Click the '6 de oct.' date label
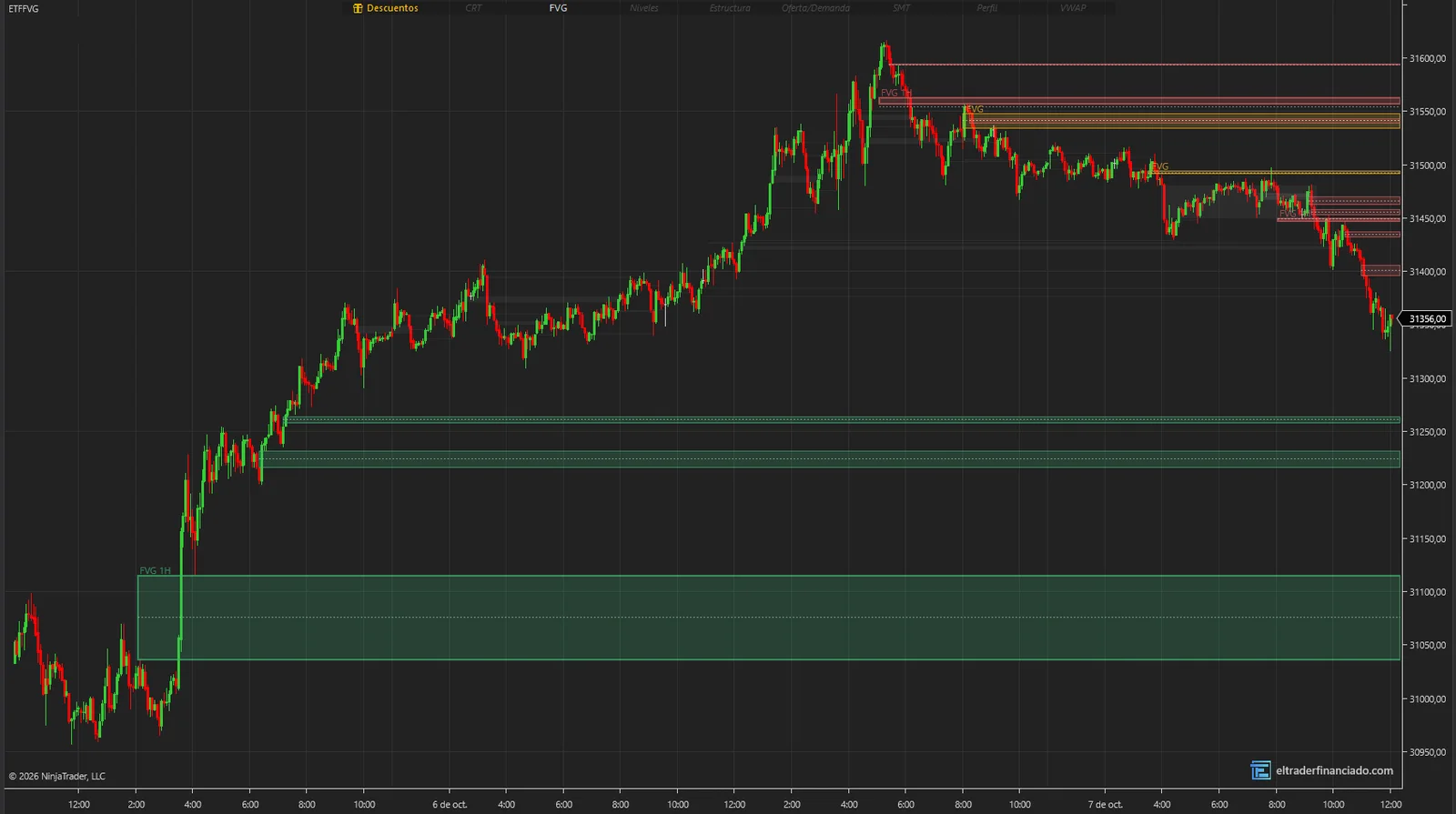The image size is (1456, 814). tap(450, 804)
